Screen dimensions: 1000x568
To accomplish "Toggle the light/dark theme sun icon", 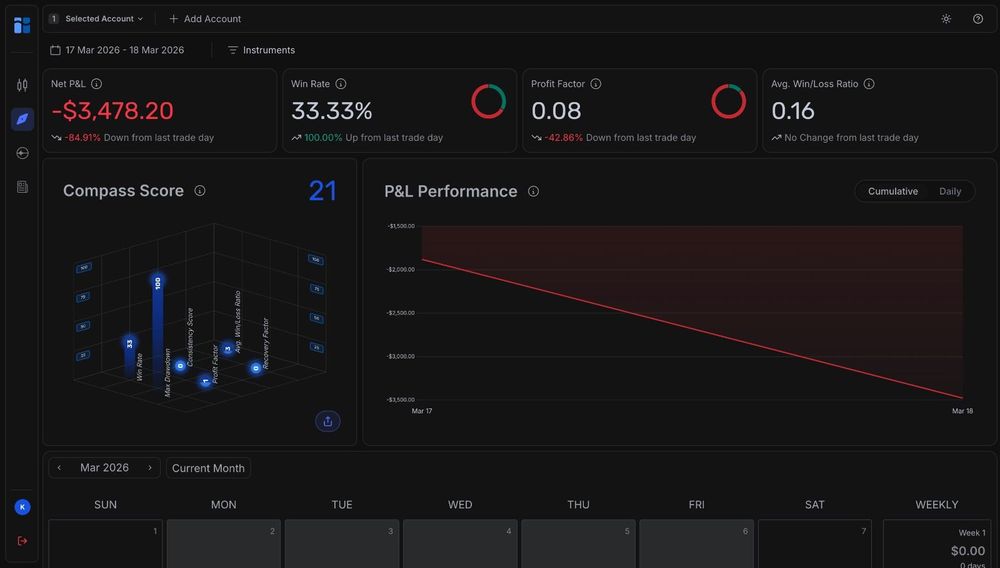I will coord(946,19).
